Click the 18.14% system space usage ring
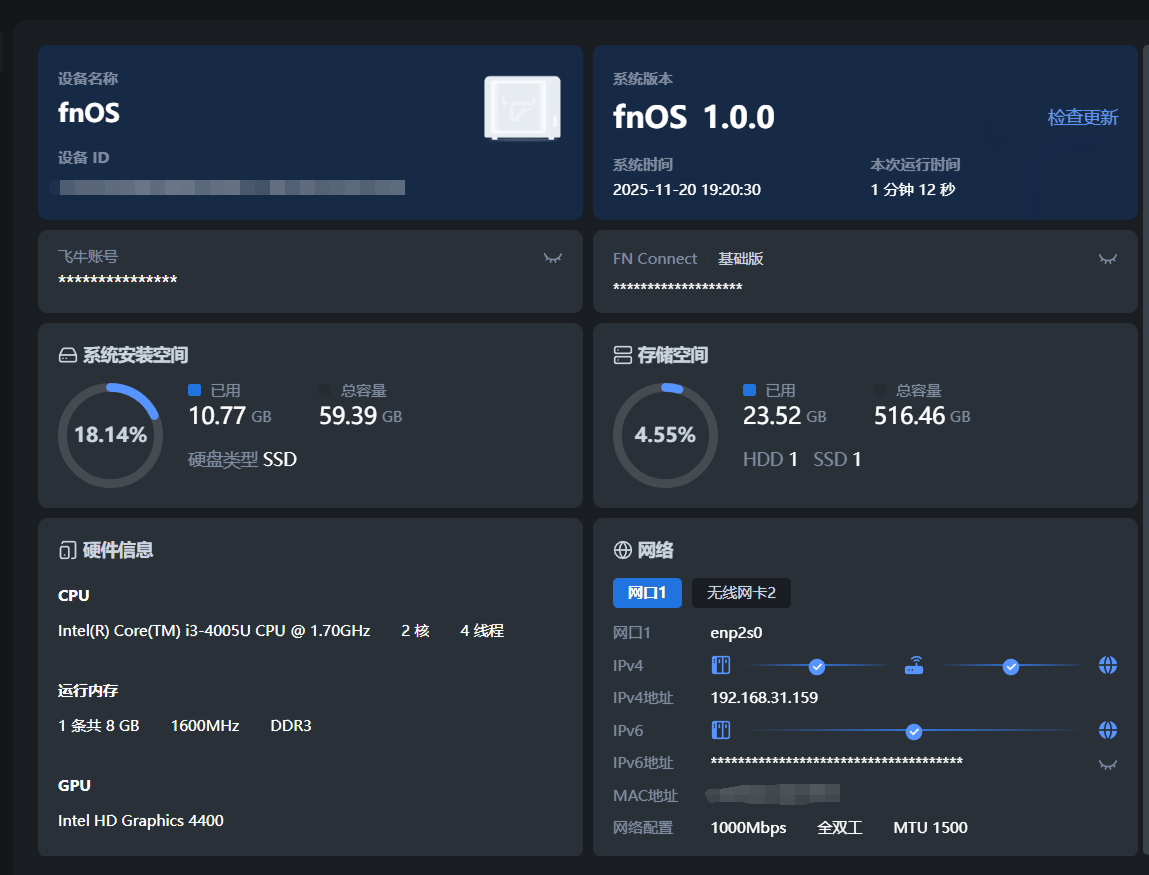 (x=110, y=435)
